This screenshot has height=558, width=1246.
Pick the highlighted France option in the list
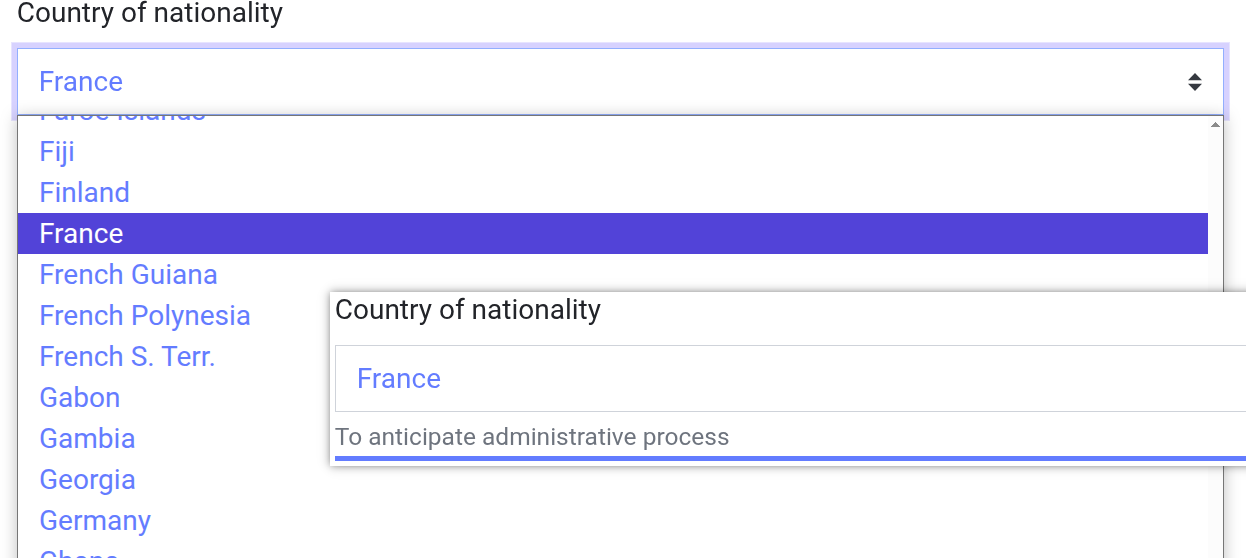[x=82, y=234]
